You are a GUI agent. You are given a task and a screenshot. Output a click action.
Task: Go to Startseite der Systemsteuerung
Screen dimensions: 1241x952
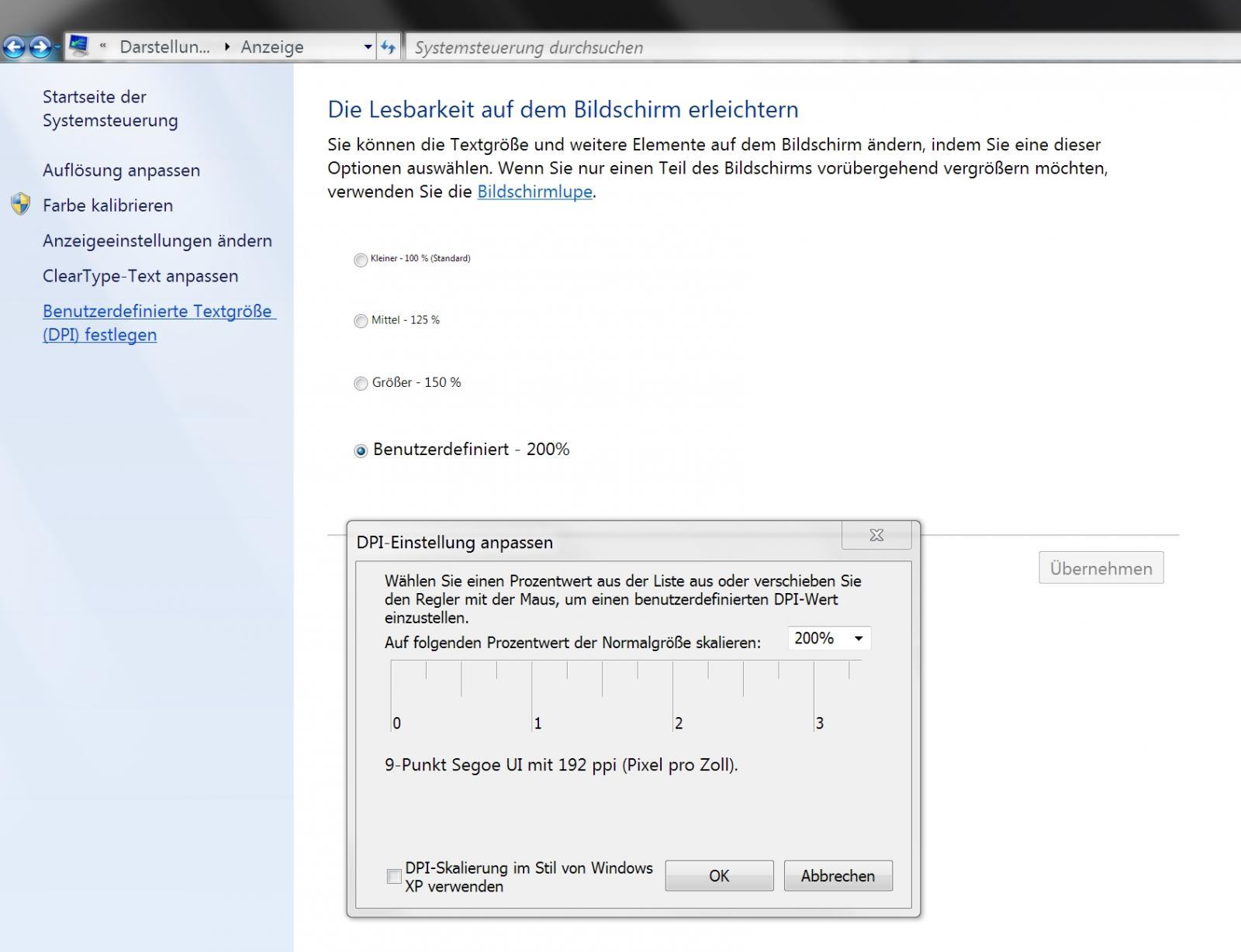pos(110,109)
